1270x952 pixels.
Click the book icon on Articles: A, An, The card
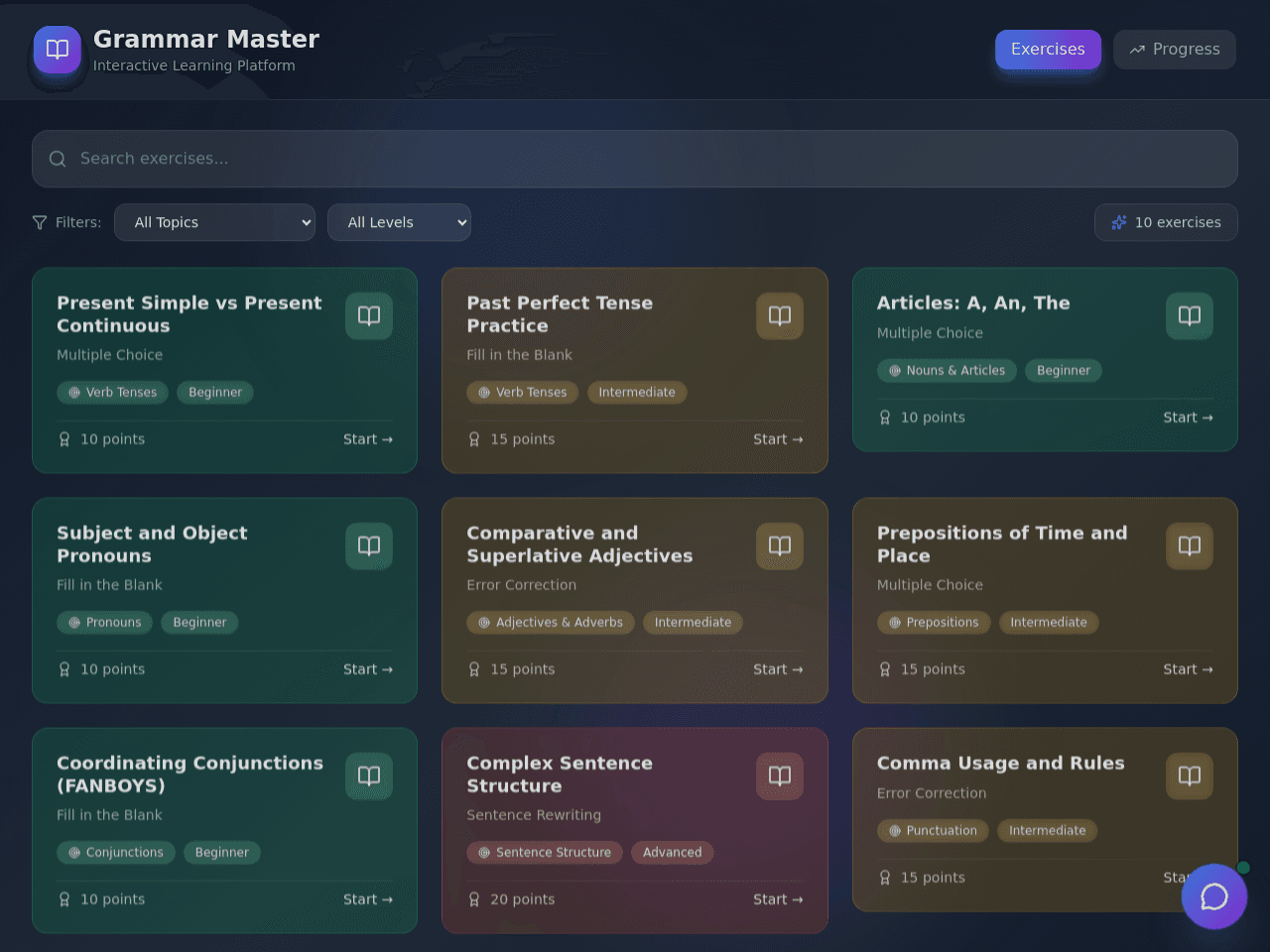tap(1190, 315)
